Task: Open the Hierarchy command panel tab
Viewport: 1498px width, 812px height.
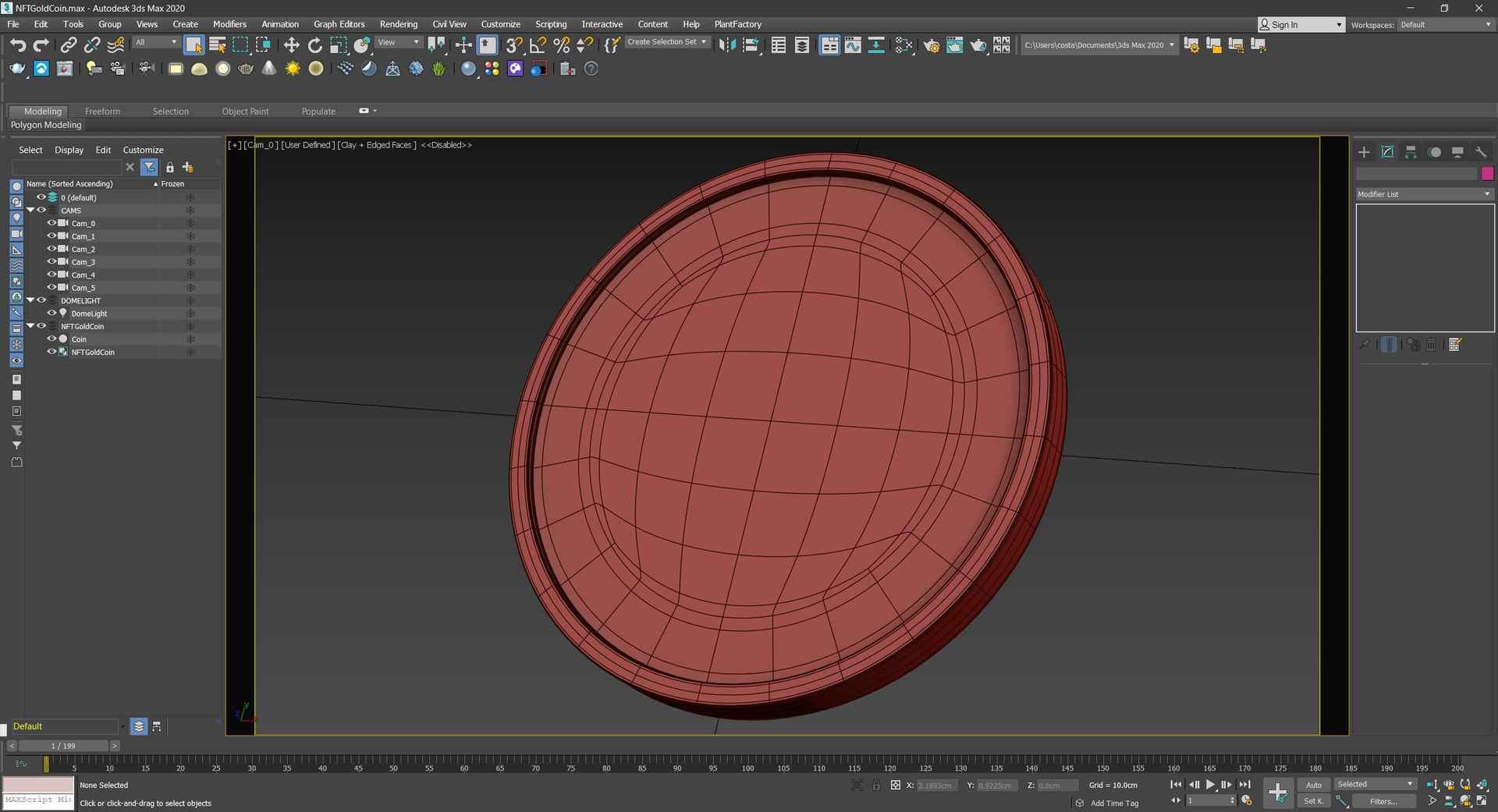Action: tap(1411, 152)
